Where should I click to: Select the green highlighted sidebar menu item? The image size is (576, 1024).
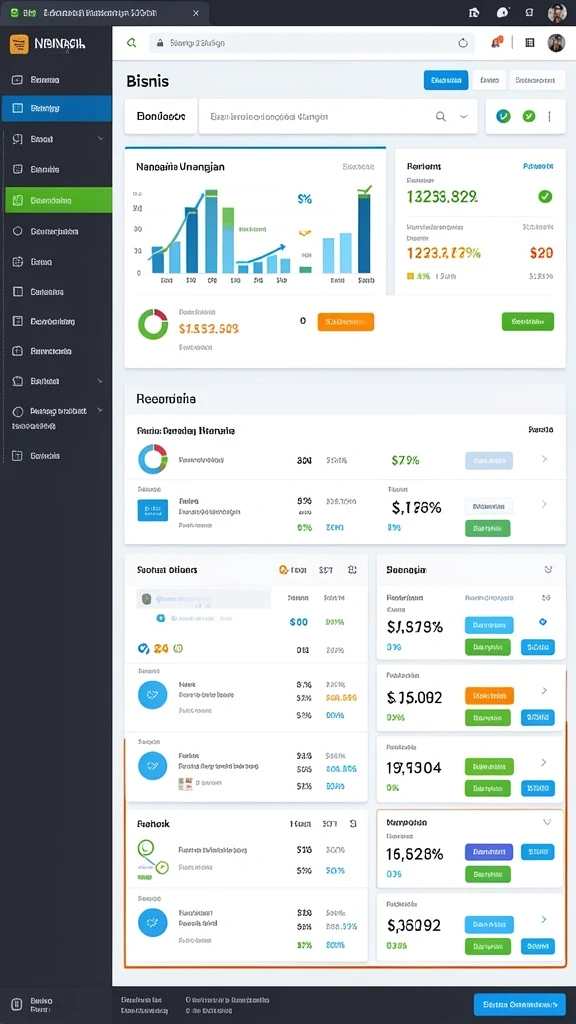58,200
